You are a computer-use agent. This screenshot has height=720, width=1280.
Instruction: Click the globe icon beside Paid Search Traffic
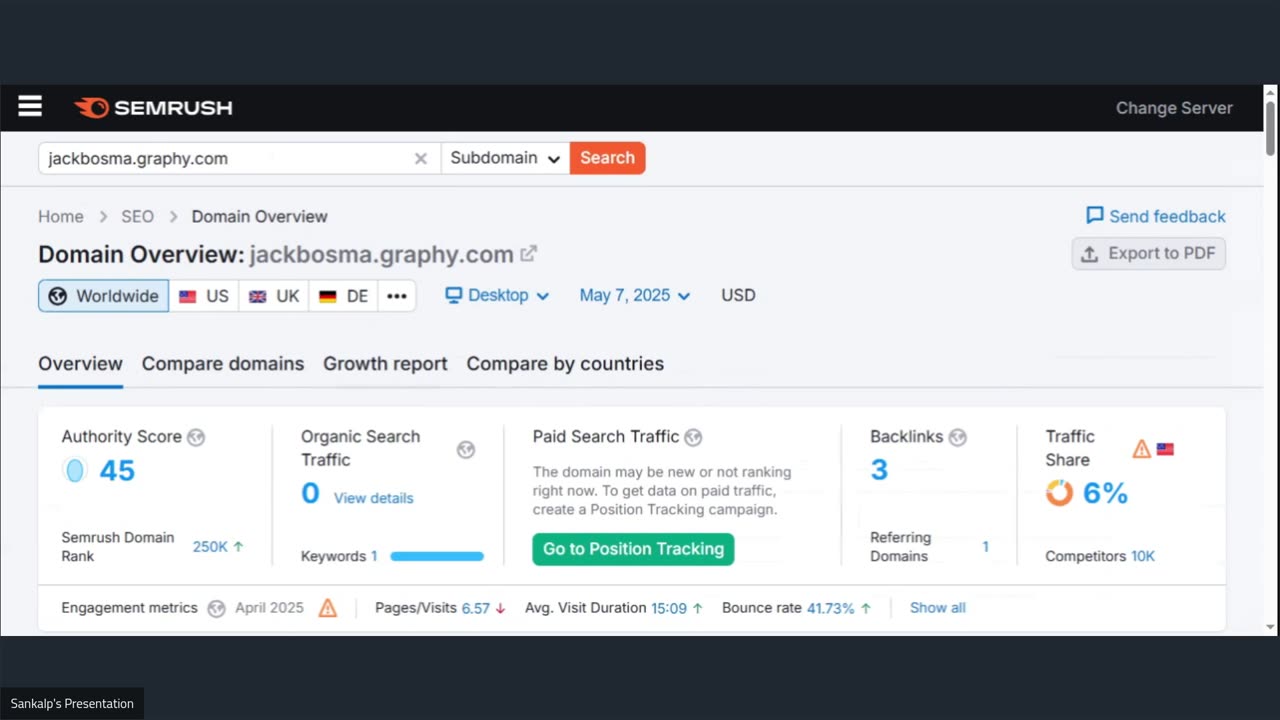point(693,437)
